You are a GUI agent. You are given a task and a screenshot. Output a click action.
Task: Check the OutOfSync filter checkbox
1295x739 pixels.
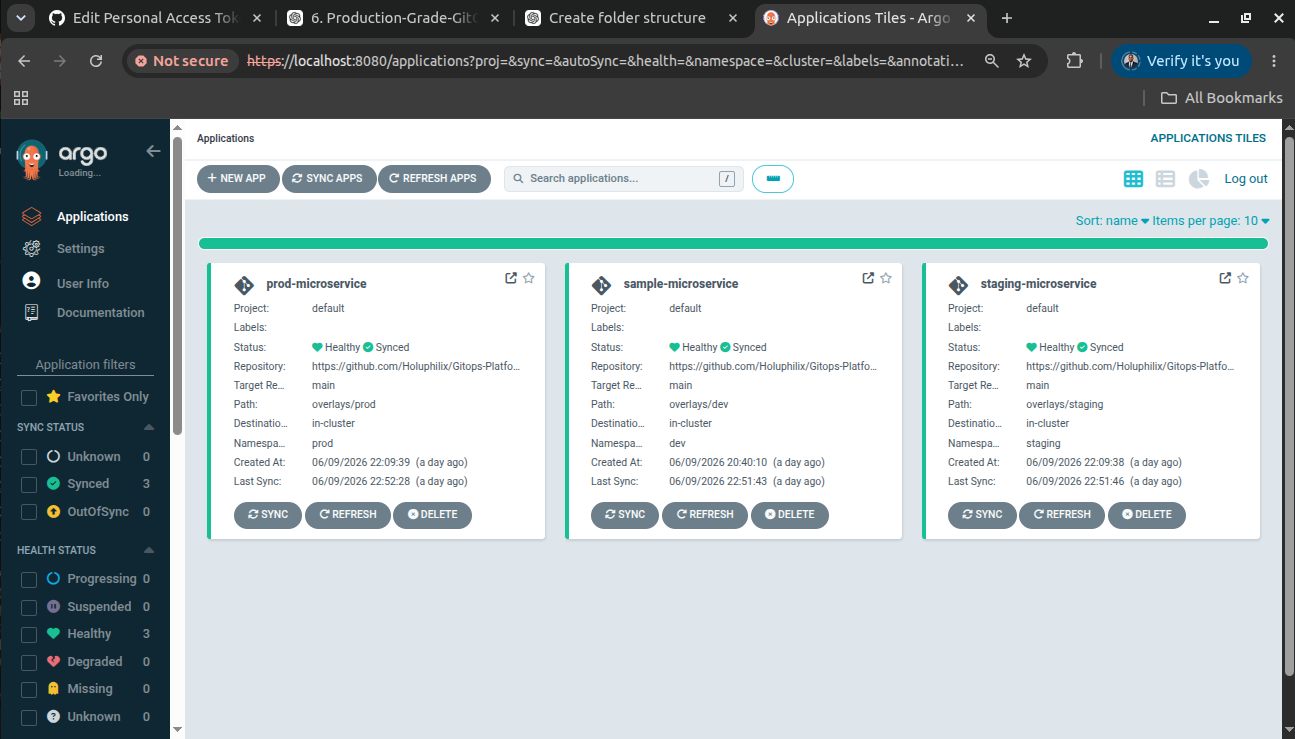coord(29,513)
